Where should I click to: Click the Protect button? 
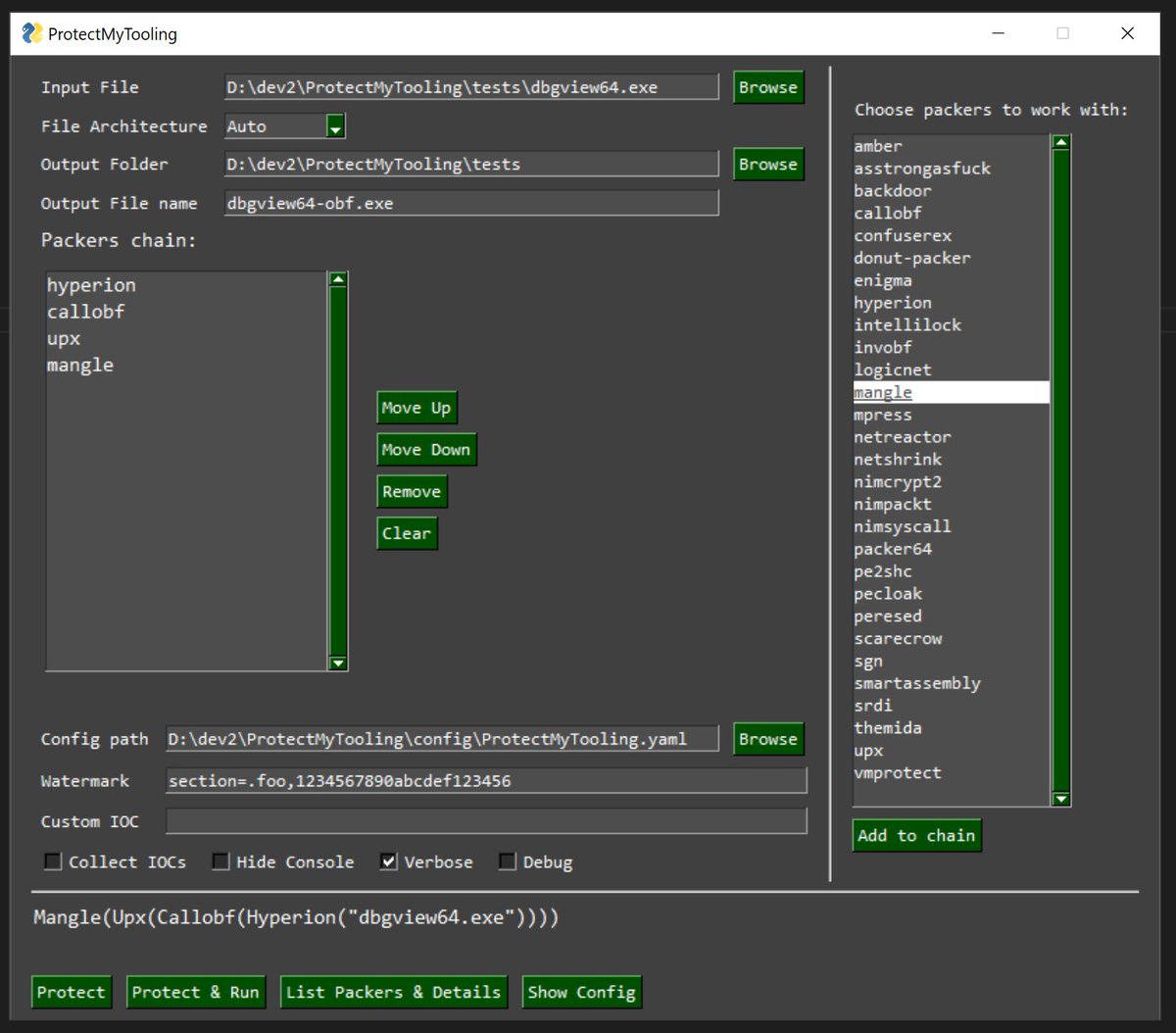click(71, 992)
